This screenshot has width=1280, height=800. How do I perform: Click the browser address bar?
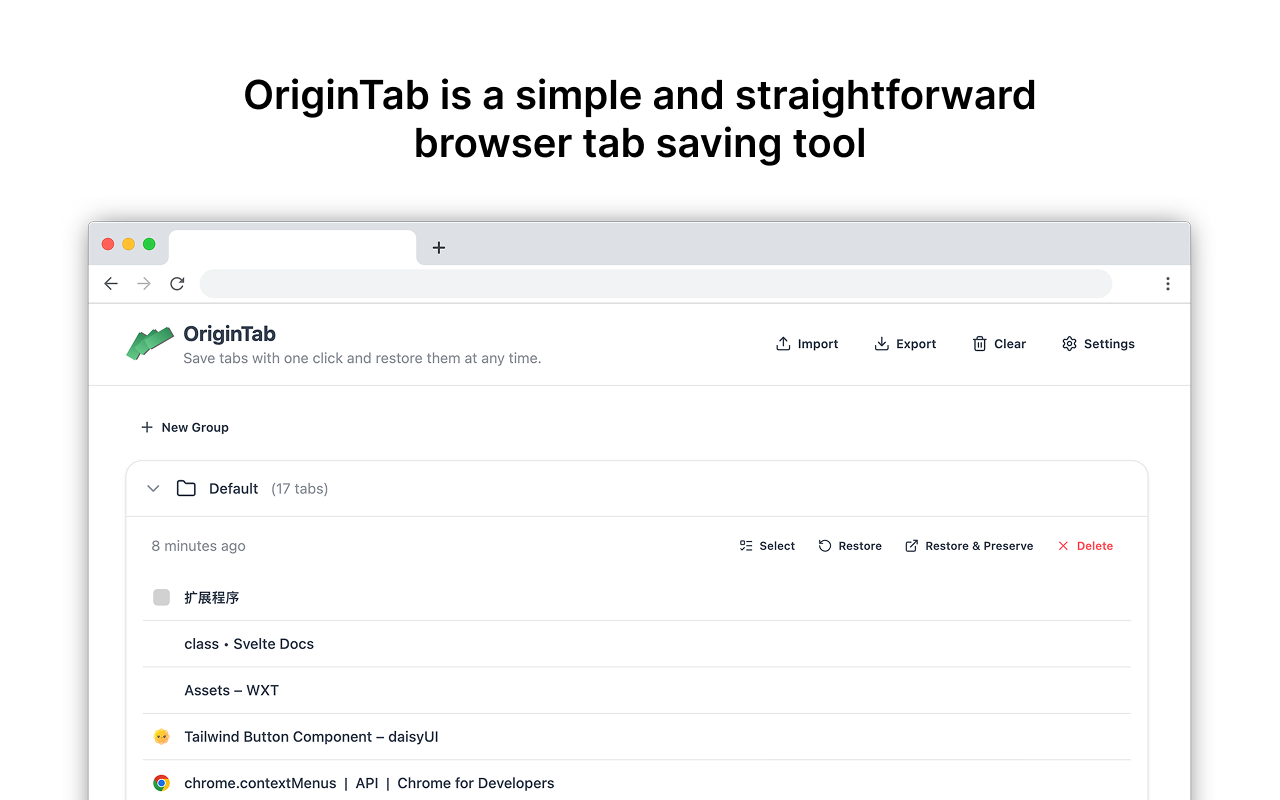[655, 284]
